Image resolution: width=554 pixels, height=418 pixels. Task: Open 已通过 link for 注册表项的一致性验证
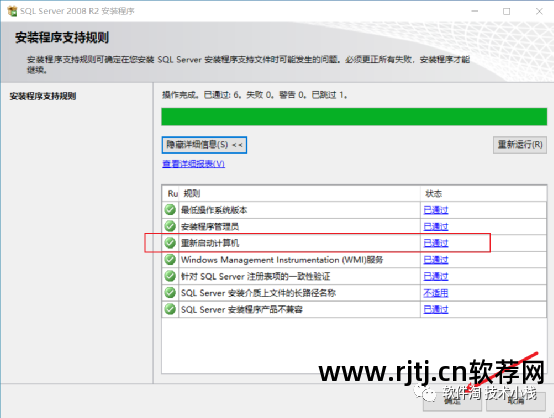436,277
